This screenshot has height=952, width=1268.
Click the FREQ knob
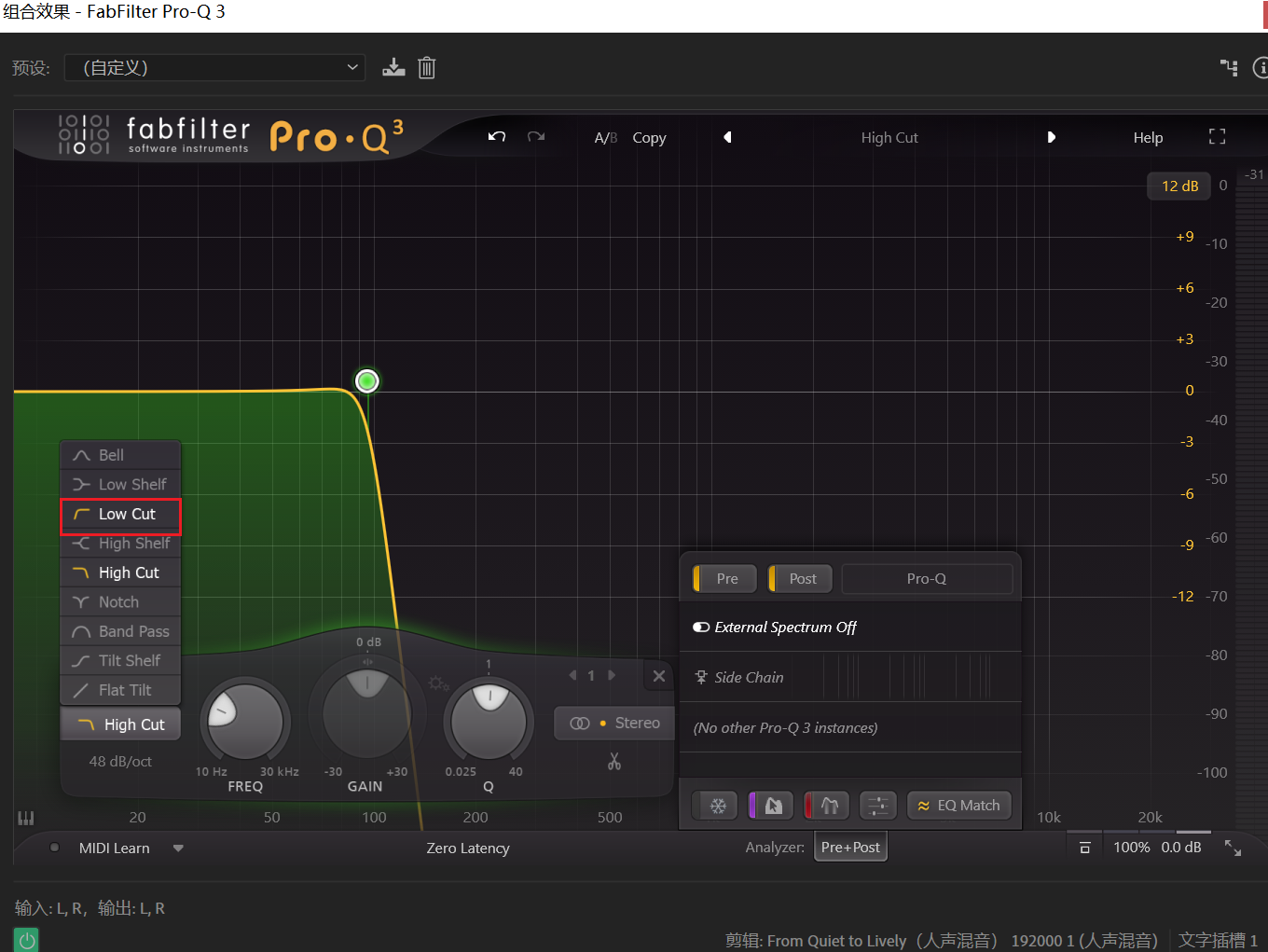pyautogui.click(x=245, y=722)
